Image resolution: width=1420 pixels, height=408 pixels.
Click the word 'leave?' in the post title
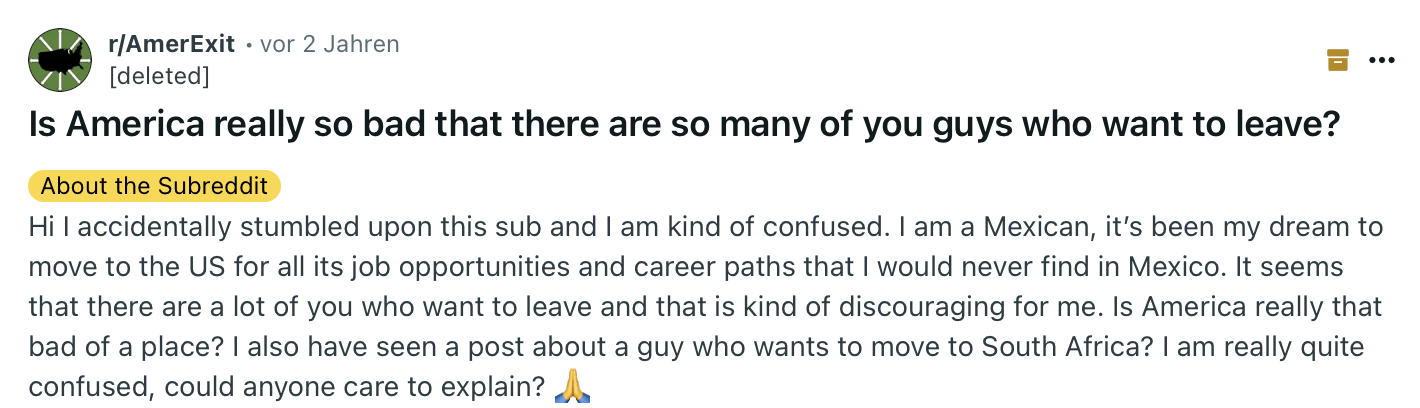click(1294, 126)
